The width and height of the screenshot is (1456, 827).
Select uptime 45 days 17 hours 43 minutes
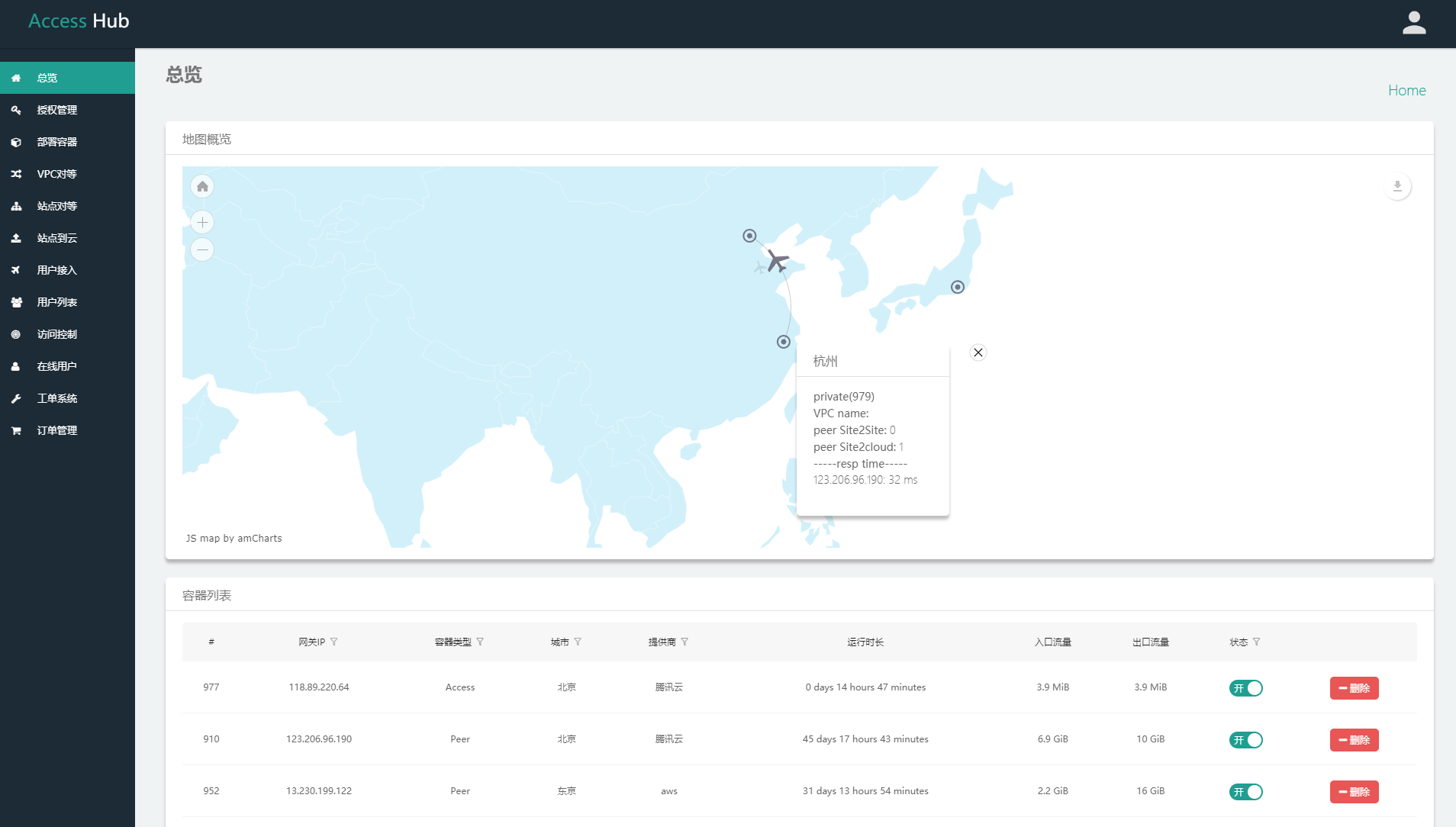point(865,739)
